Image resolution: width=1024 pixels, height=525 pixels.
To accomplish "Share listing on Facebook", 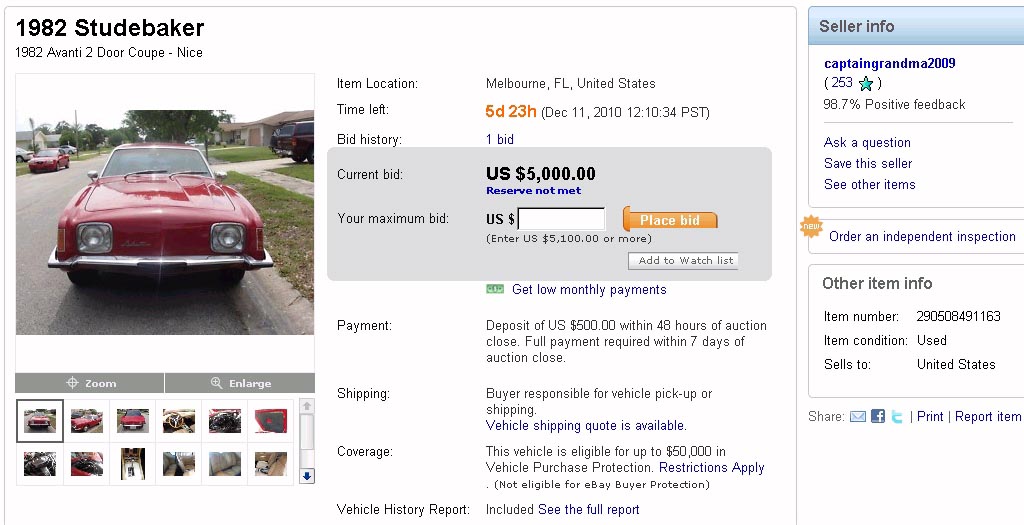I will (x=878, y=417).
